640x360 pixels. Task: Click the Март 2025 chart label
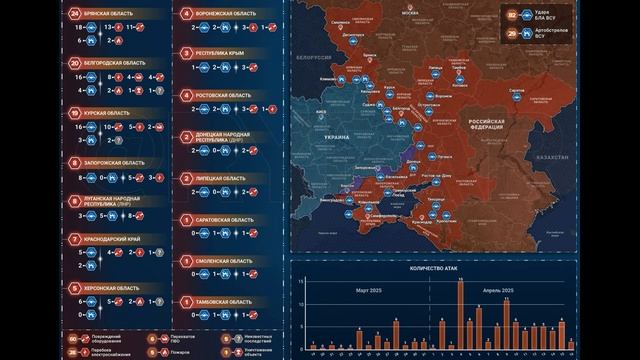tap(369, 291)
